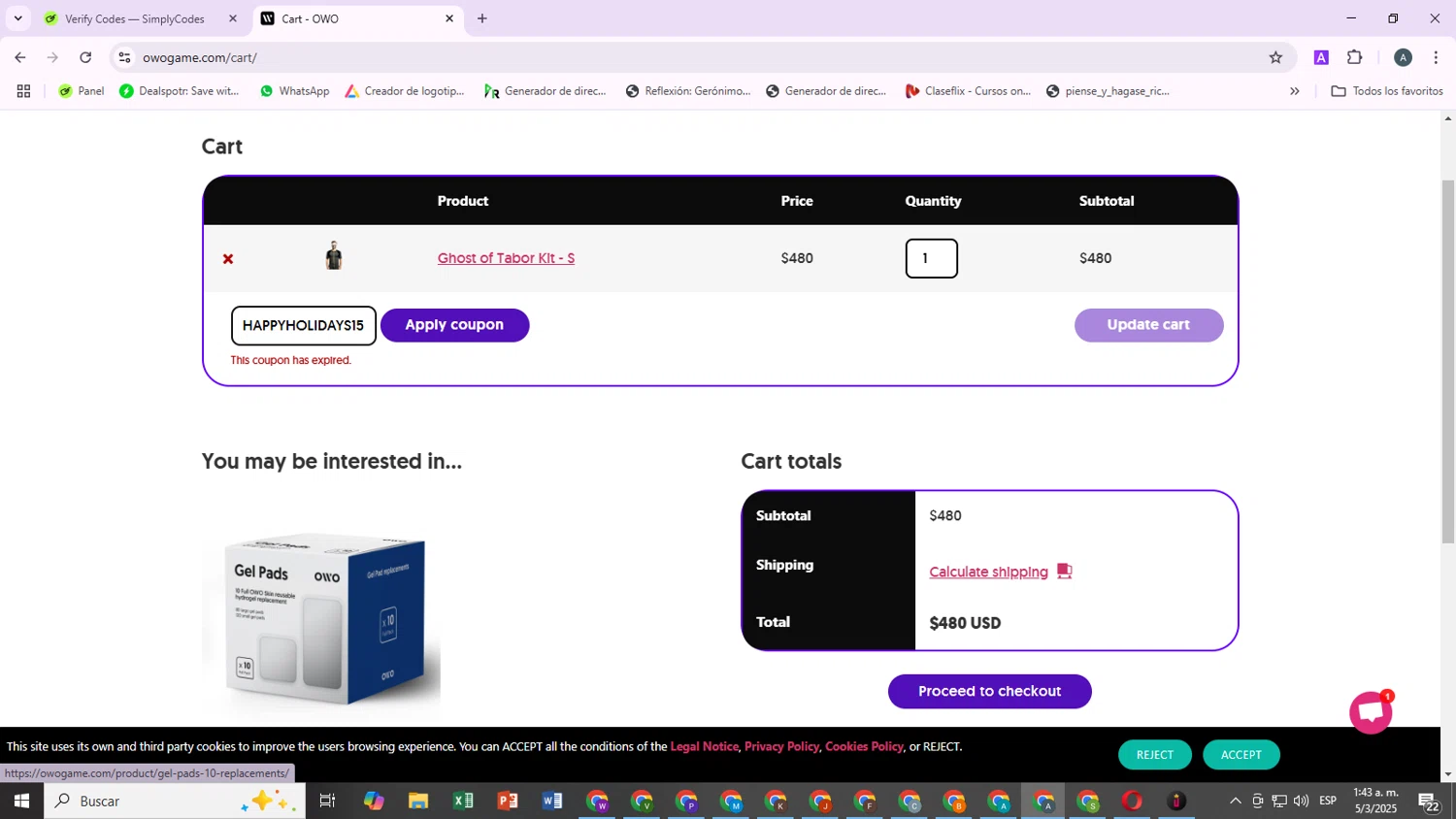This screenshot has width=1456, height=819.
Task: Click the address bar URL owogame.com/cart/
Action: coord(200,57)
